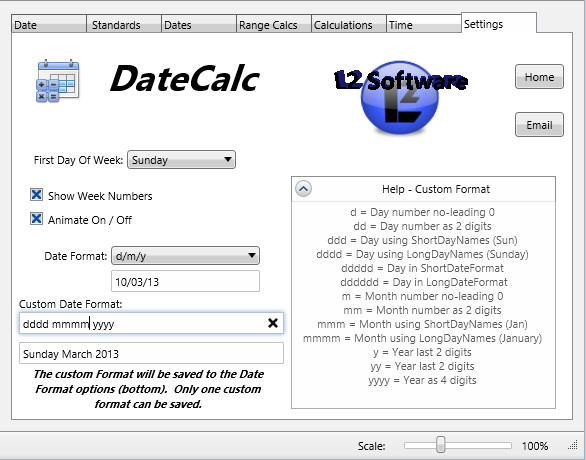Screen dimensions: 586x460
Task: Click the 'yy = Year last 2 digits' line
Action: pyautogui.click(x=422, y=366)
